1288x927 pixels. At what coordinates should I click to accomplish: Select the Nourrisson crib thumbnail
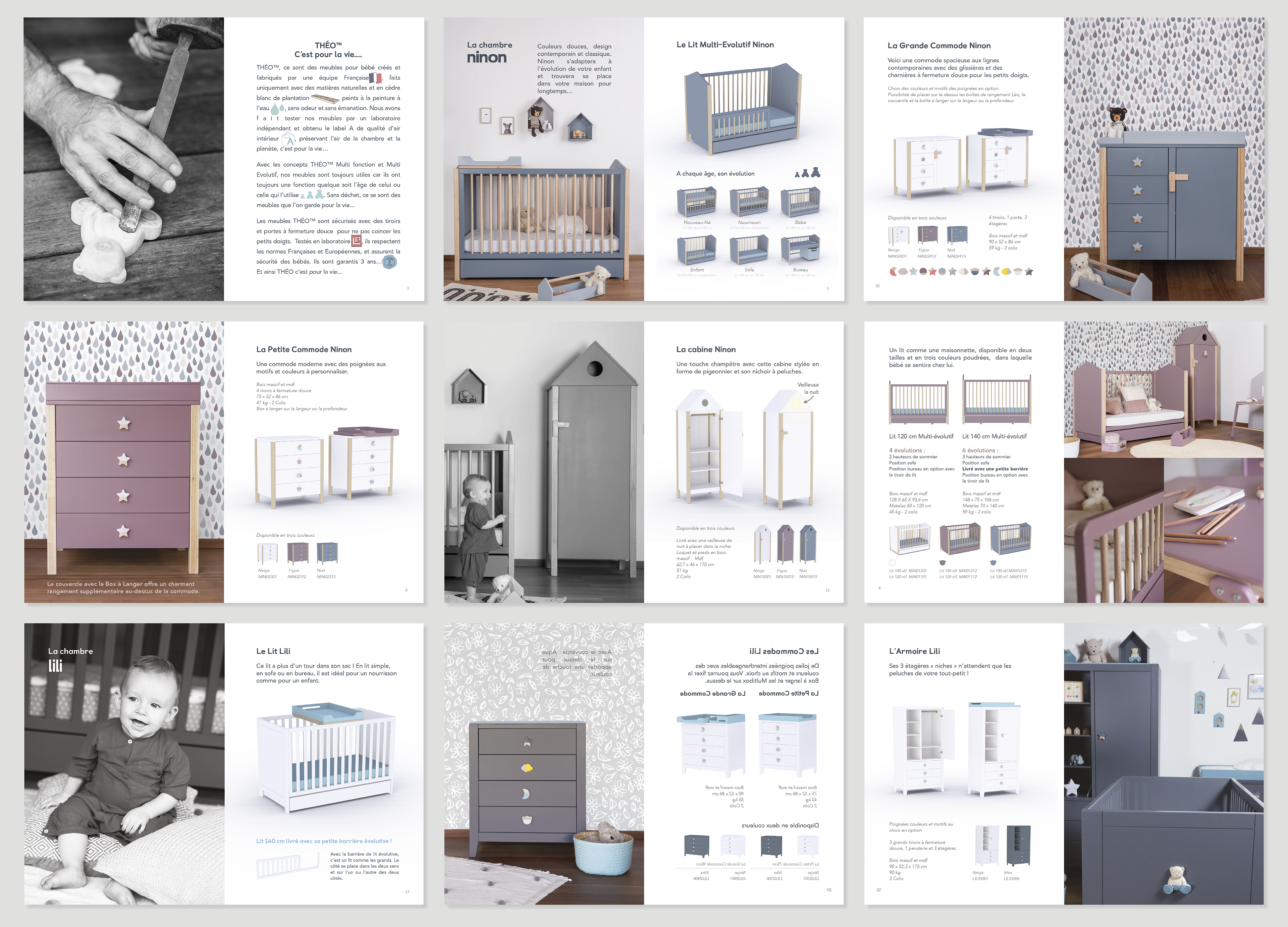[x=749, y=202]
